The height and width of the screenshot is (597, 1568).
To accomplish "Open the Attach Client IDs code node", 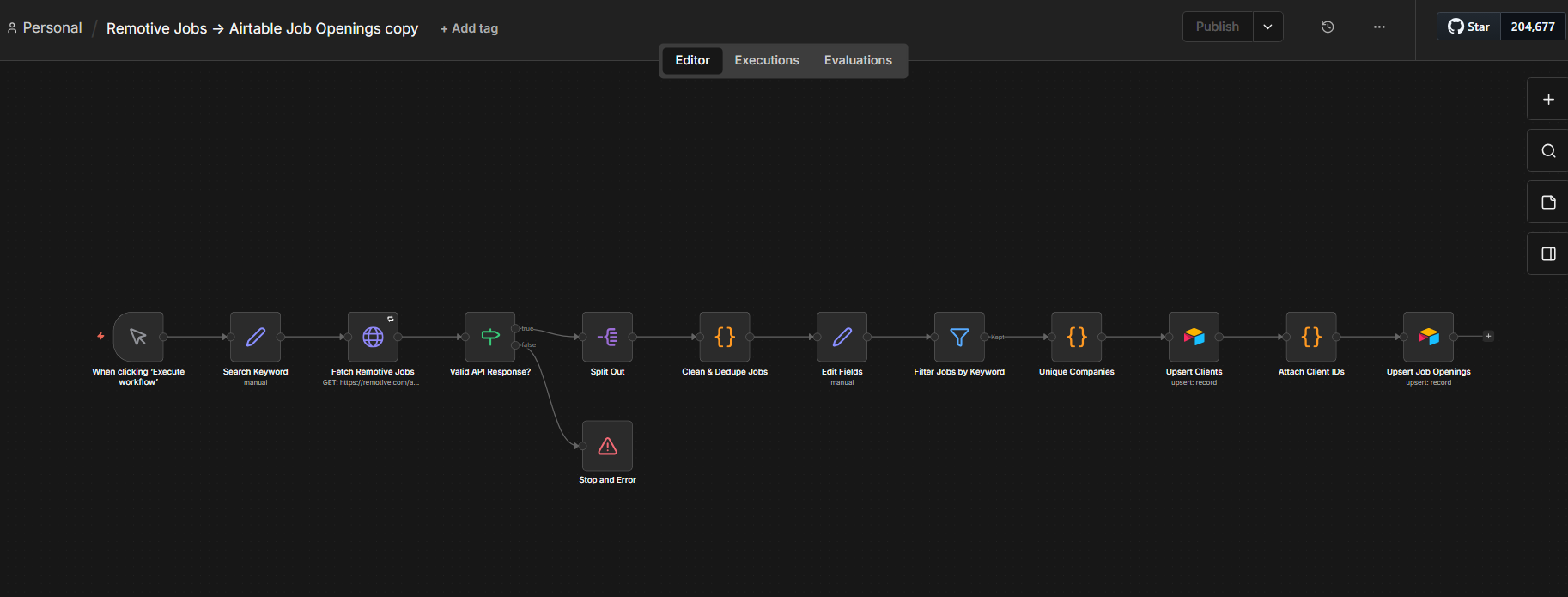I will point(1311,337).
